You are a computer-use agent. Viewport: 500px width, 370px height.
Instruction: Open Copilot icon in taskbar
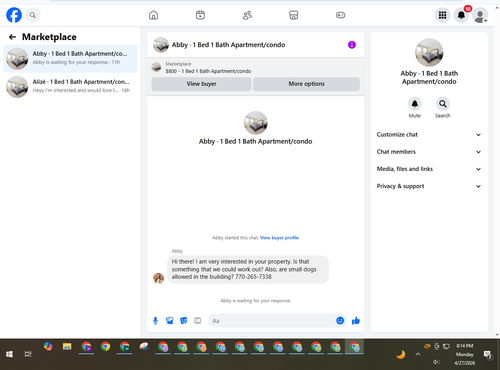pos(48,347)
